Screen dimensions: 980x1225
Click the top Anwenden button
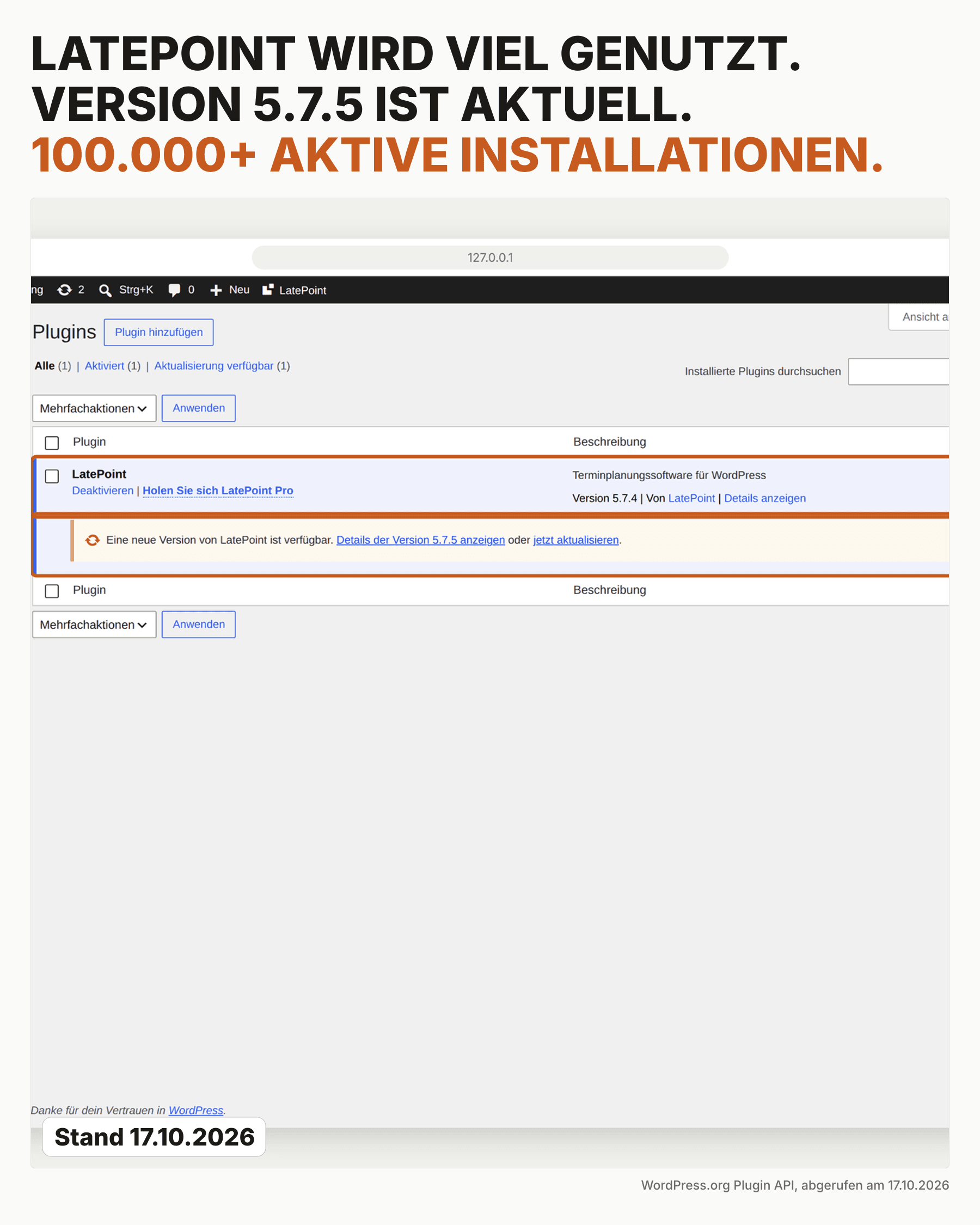coord(198,408)
